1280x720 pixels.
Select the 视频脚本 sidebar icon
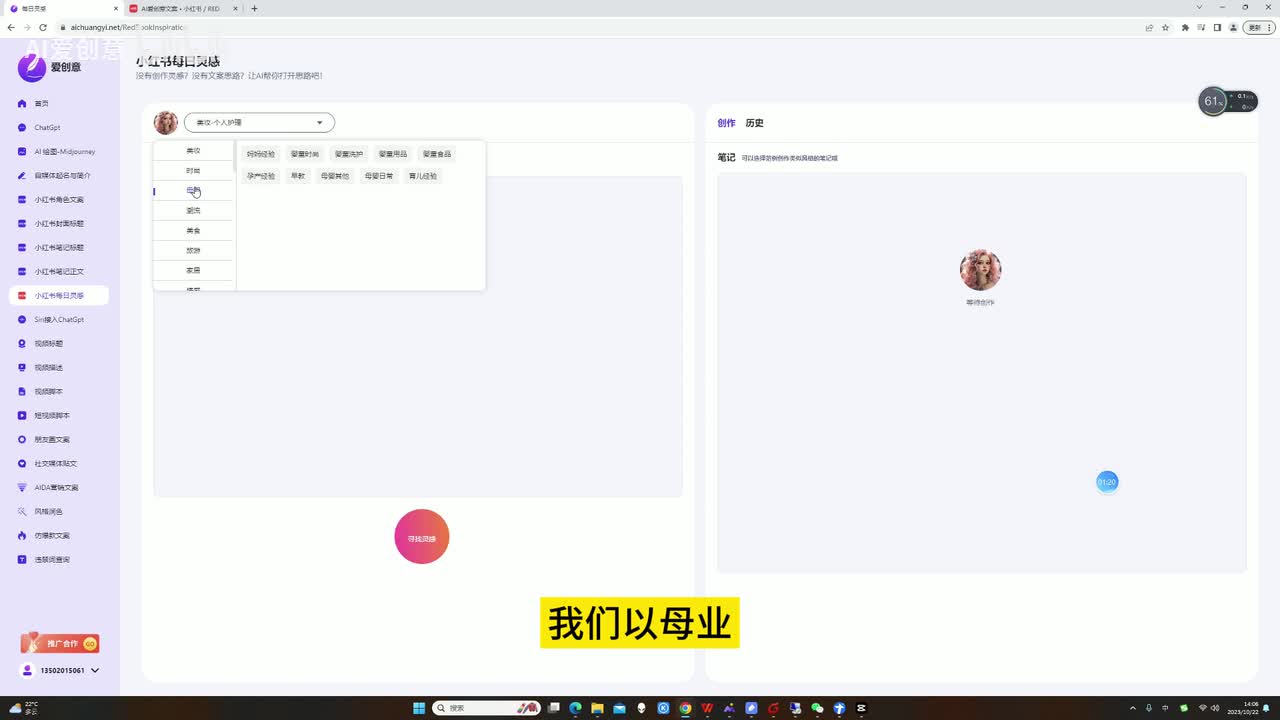coord(22,392)
